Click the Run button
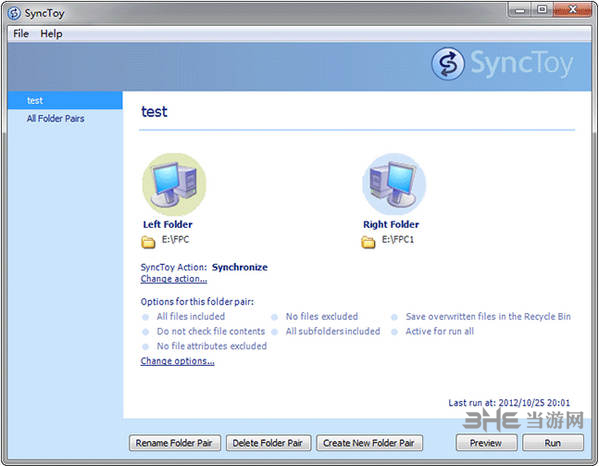The height and width of the screenshot is (466, 599). point(553,443)
